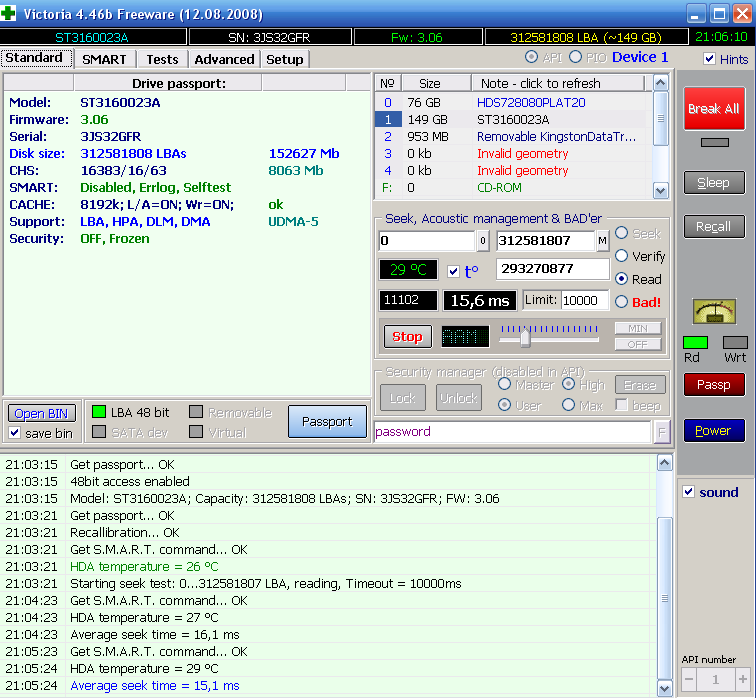The width and height of the screenshot is (756, 698).
Task: Click the start LBA input field
Action: point(427,241)
